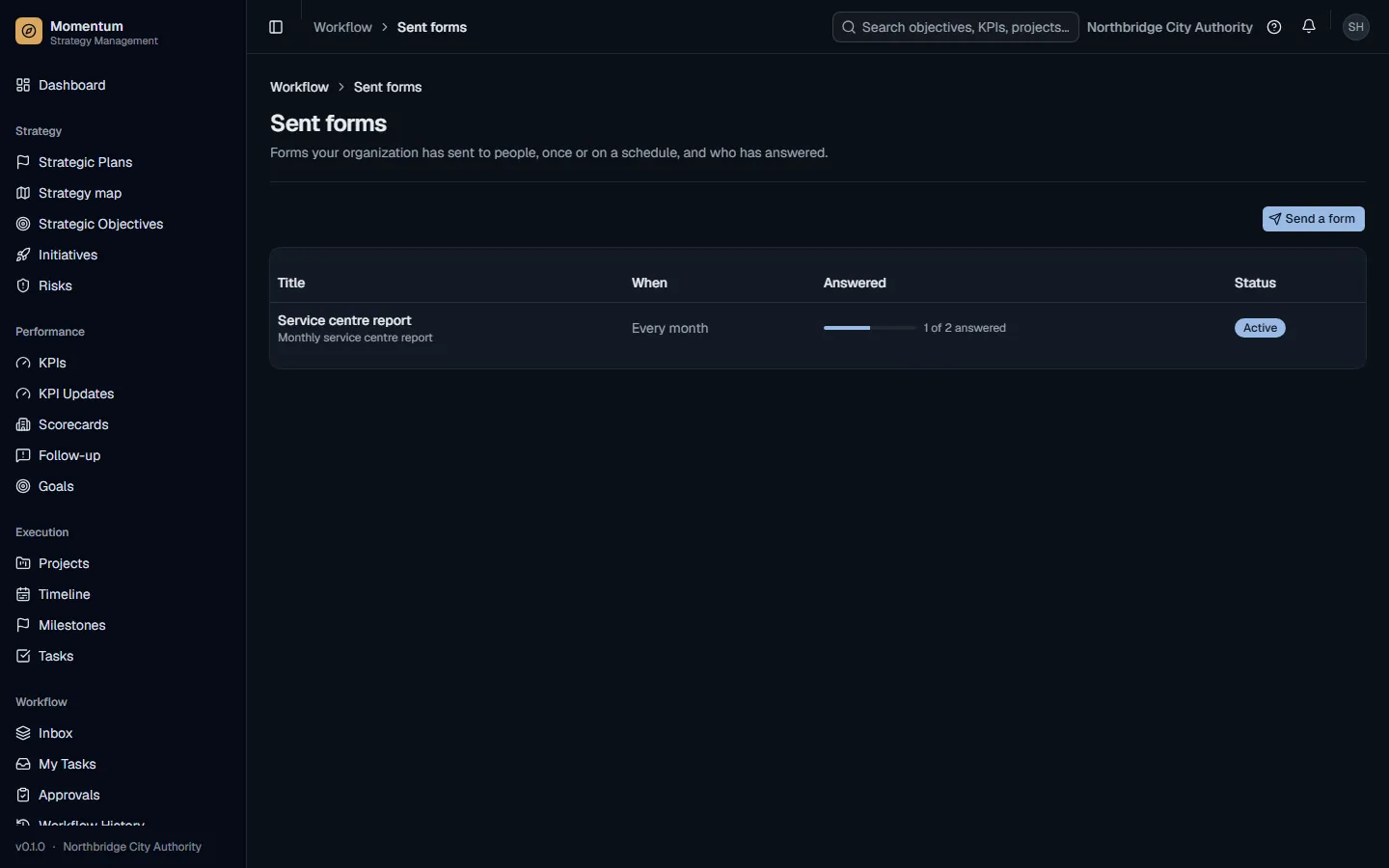Screen dimensions: 1389x868
Task: Go to Strategic Plans
Action: coord(123,162)
